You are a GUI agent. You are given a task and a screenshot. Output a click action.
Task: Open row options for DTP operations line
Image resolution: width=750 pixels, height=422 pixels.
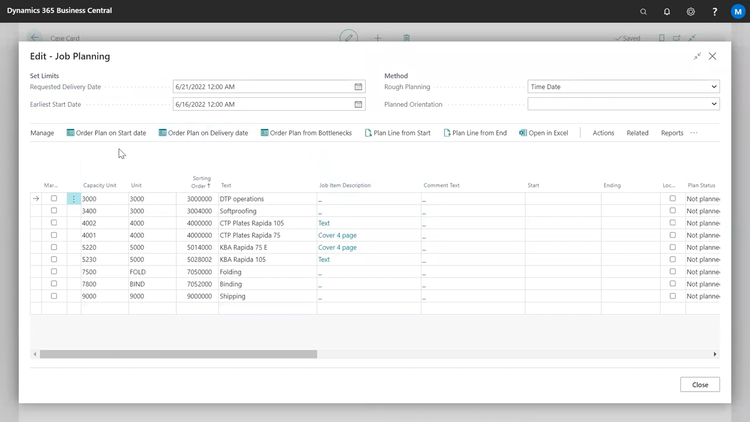pos(74,199)
